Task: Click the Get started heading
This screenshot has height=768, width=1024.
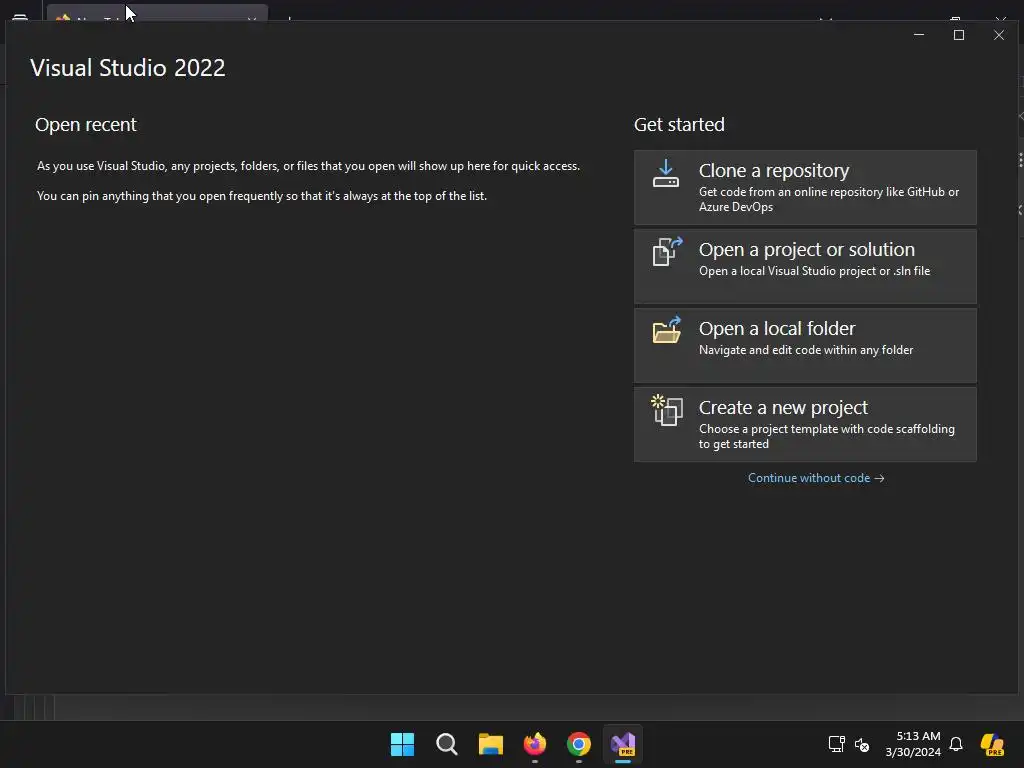Action: click(679, 125)
